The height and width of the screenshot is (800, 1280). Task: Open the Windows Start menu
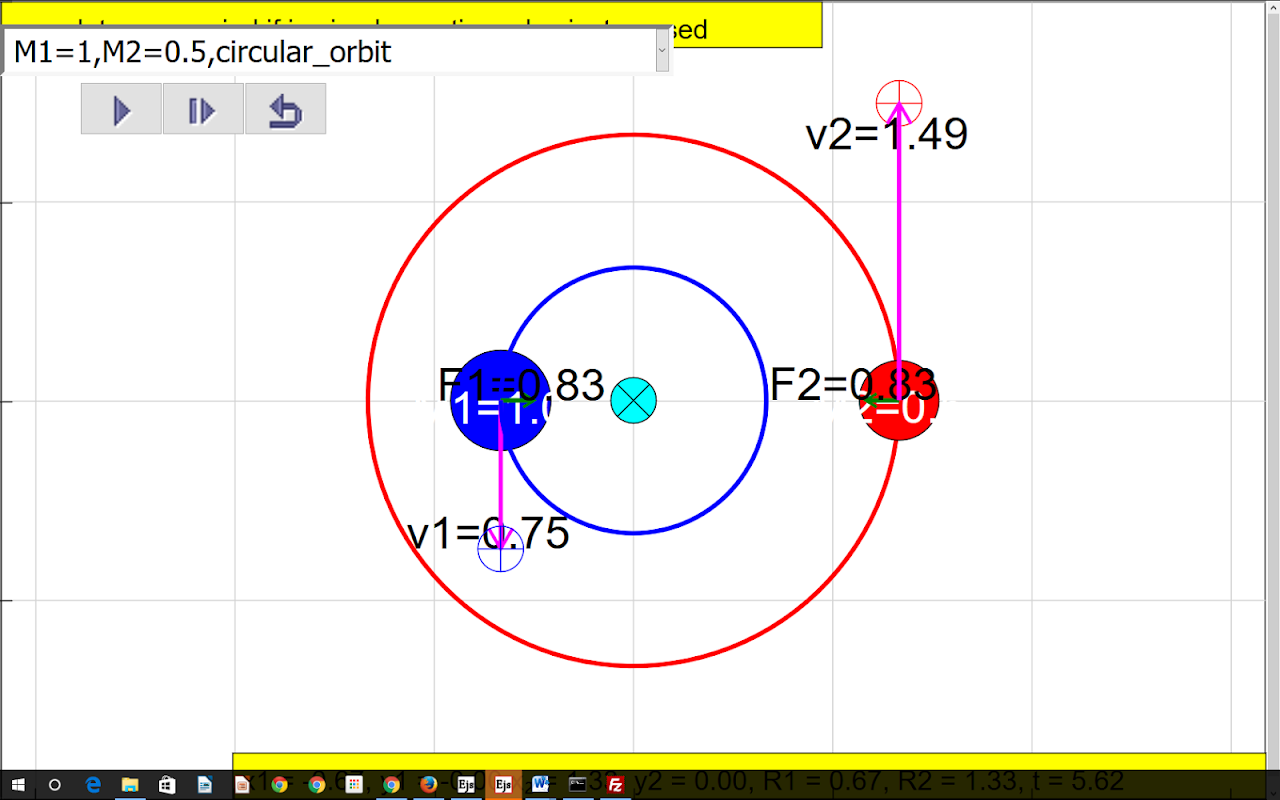(x=18, y=785)
